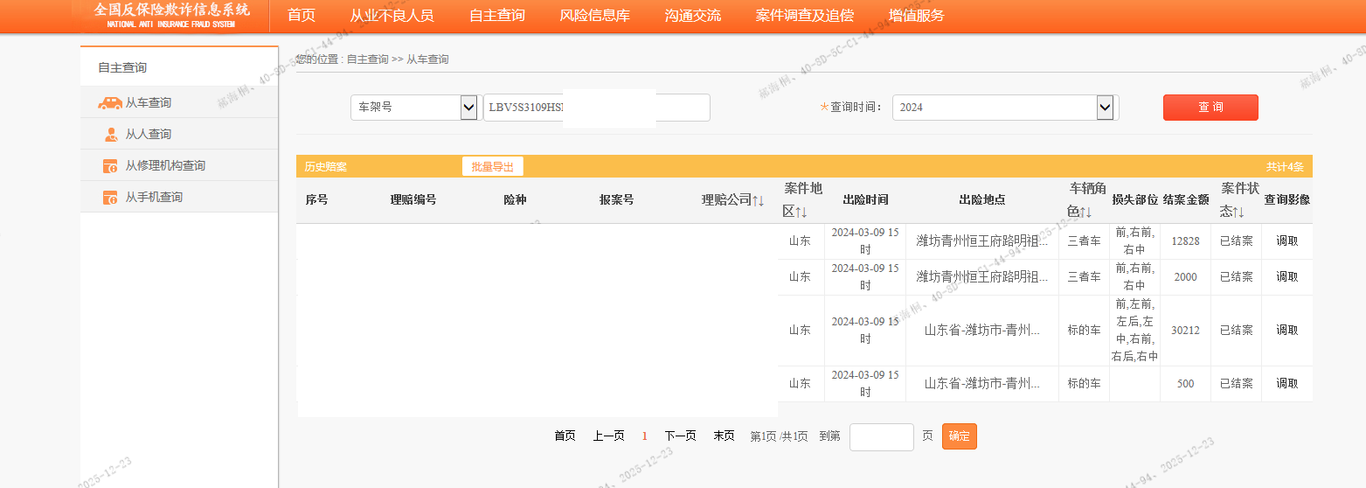
Task: Sort by 案件地区 using its arrows icon
Action: tap(802, 212)
